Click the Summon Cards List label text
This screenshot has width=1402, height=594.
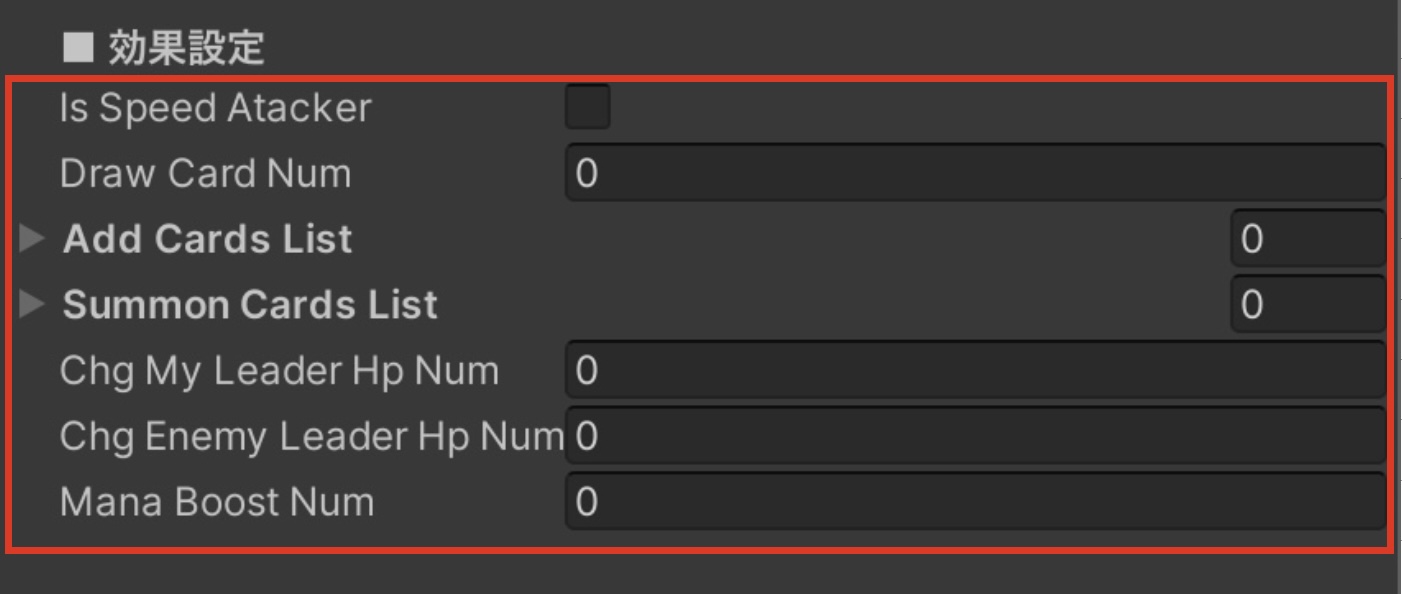click(x=250, y=304)
